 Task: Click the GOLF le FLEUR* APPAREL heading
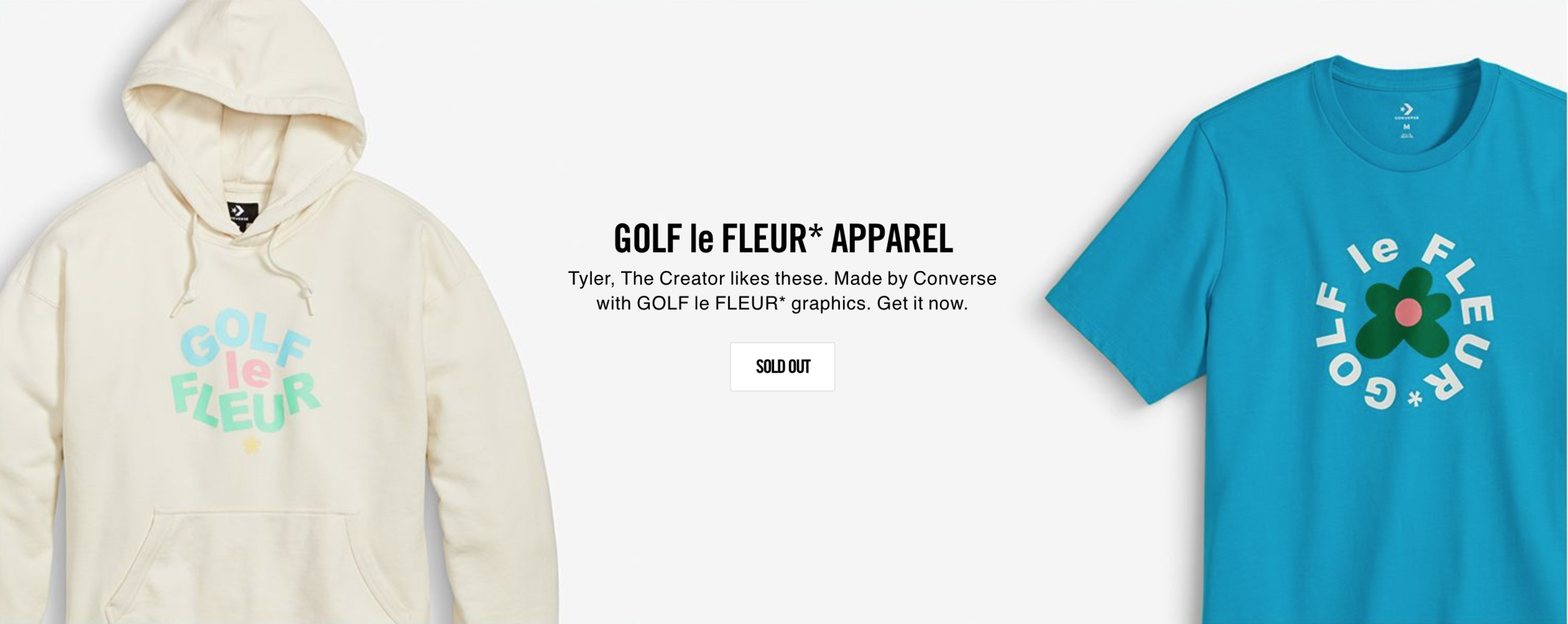tap(783, 238)
